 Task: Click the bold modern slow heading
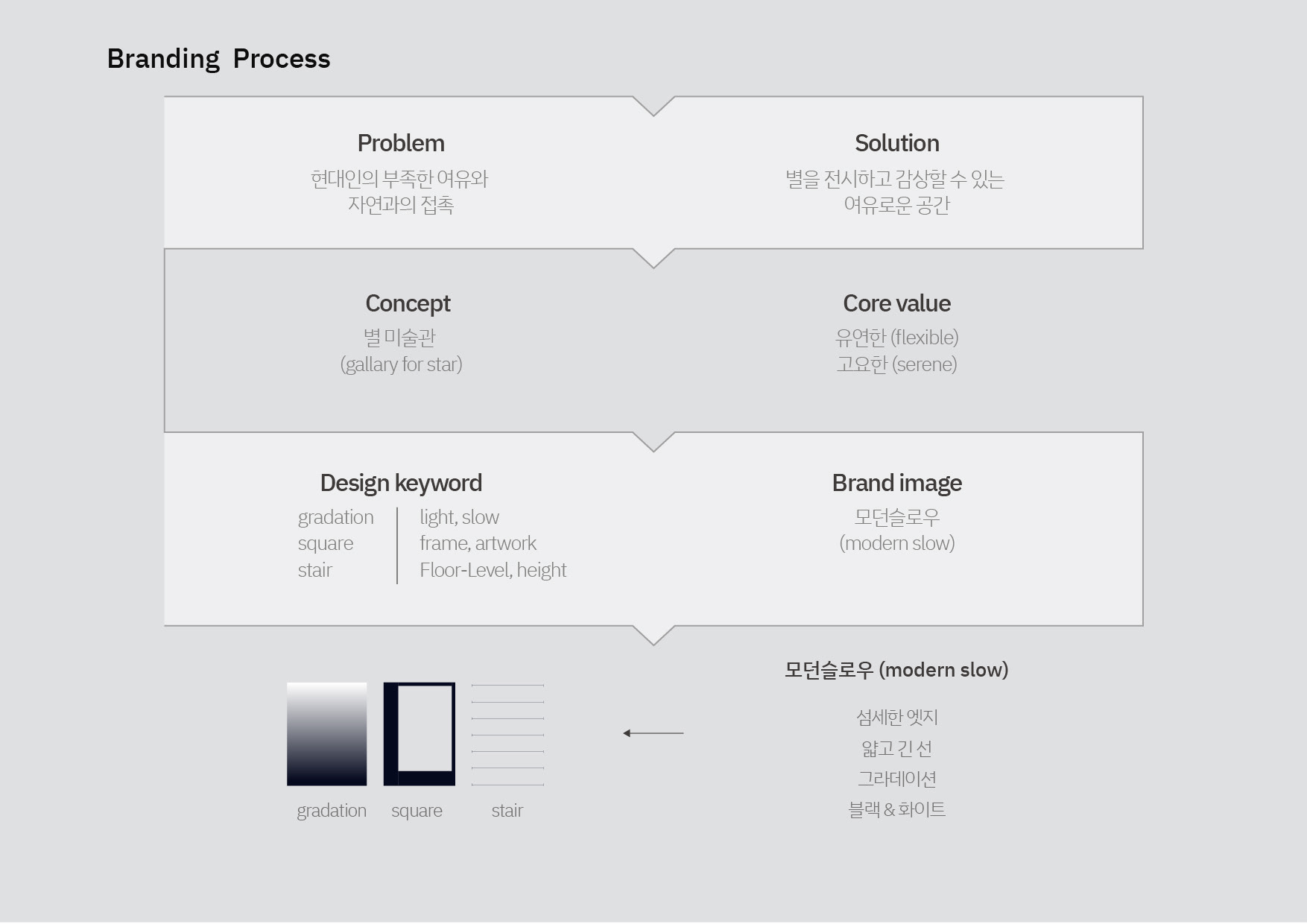click(x=896, y=670)
